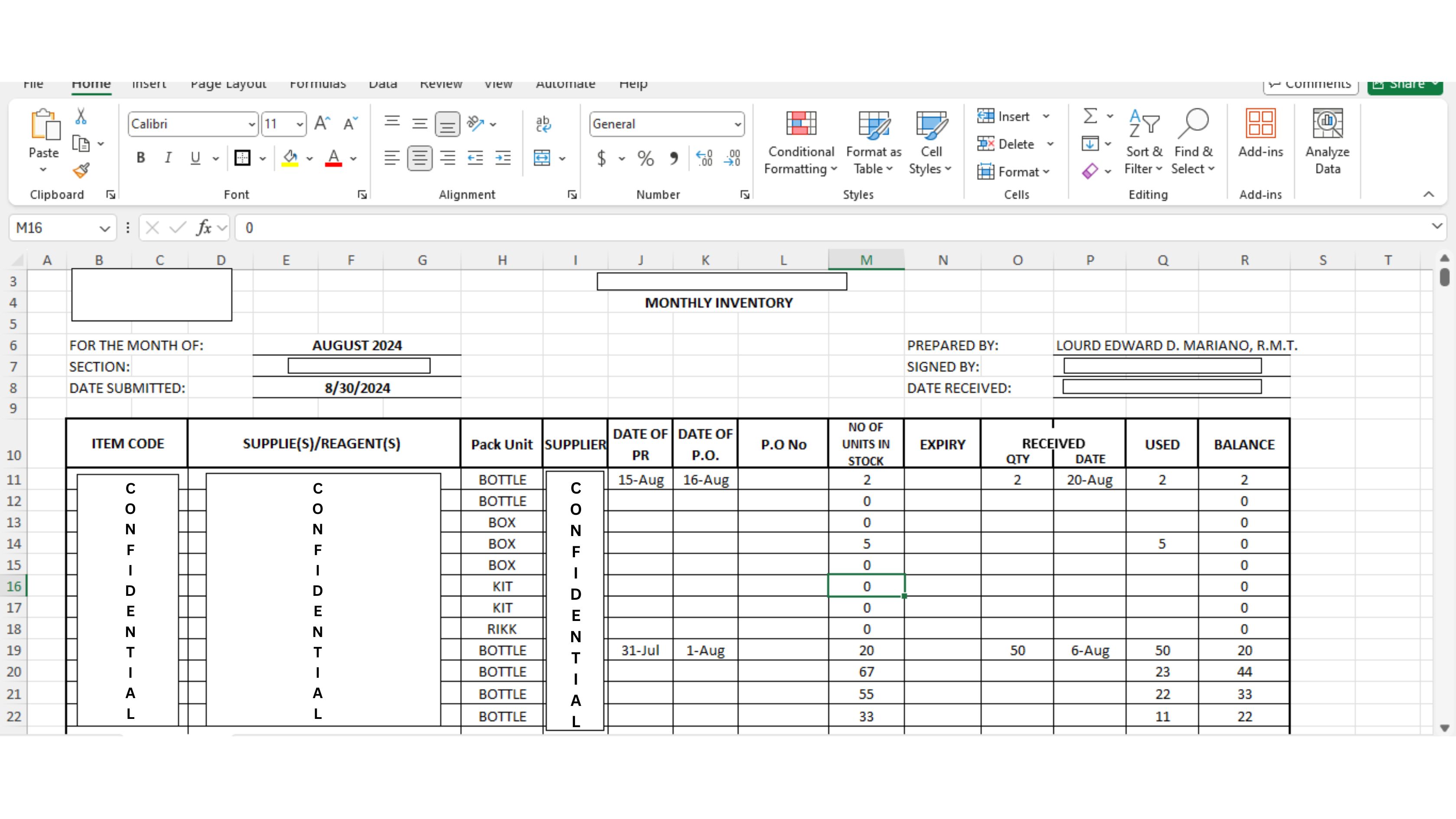Image resolution: width=1456 pixels, height=819 pixels.
Task: Click the Increase Font Size icon
Action: pos(322,123)
